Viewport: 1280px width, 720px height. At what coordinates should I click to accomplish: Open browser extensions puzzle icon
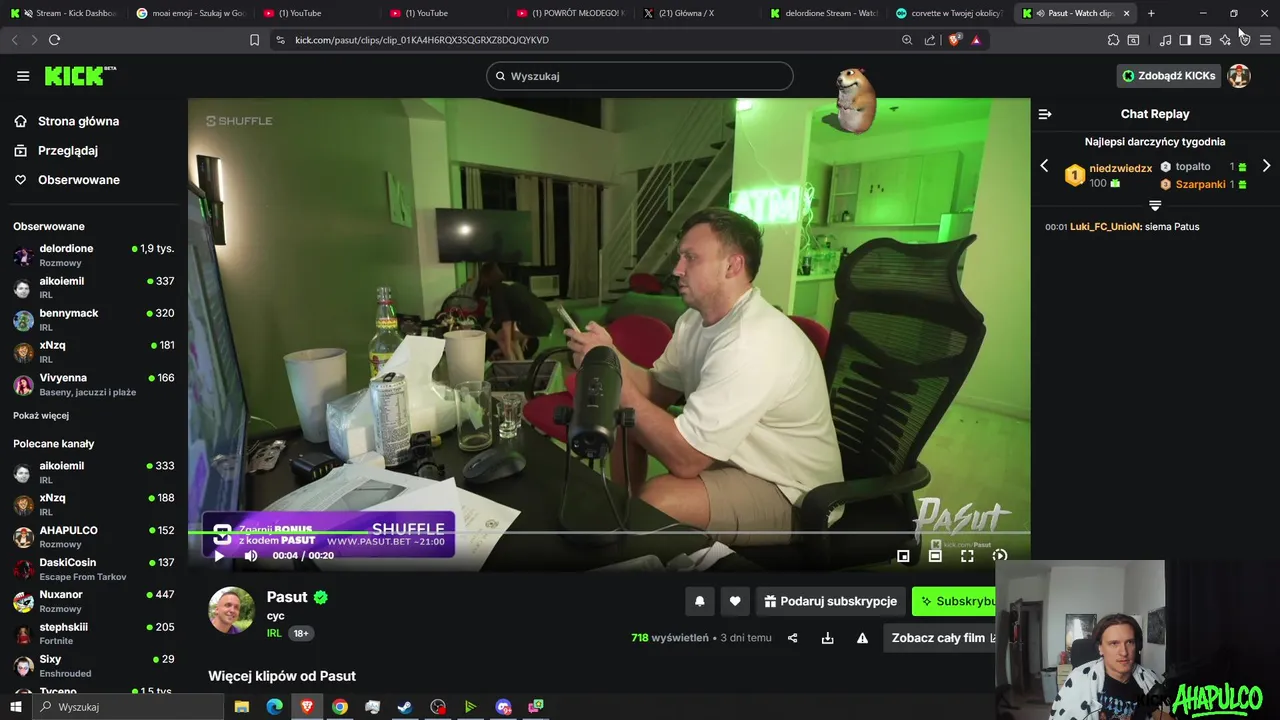click(1113, 40)
